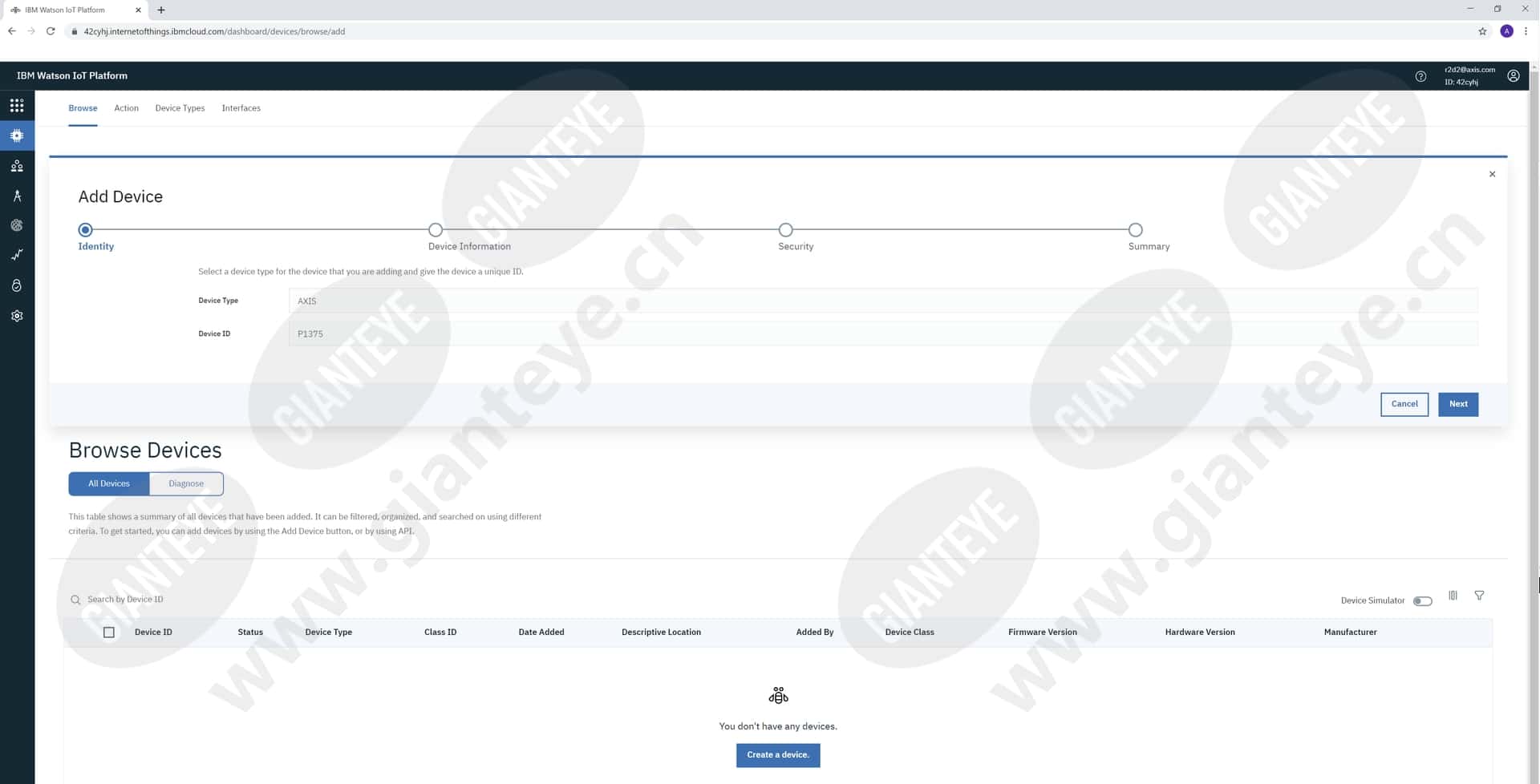This screenshot has height=784, width=1540.
Task: Open the Usage chart icon in sidebar
Action: pyautogui.click(x=17, y=255)
